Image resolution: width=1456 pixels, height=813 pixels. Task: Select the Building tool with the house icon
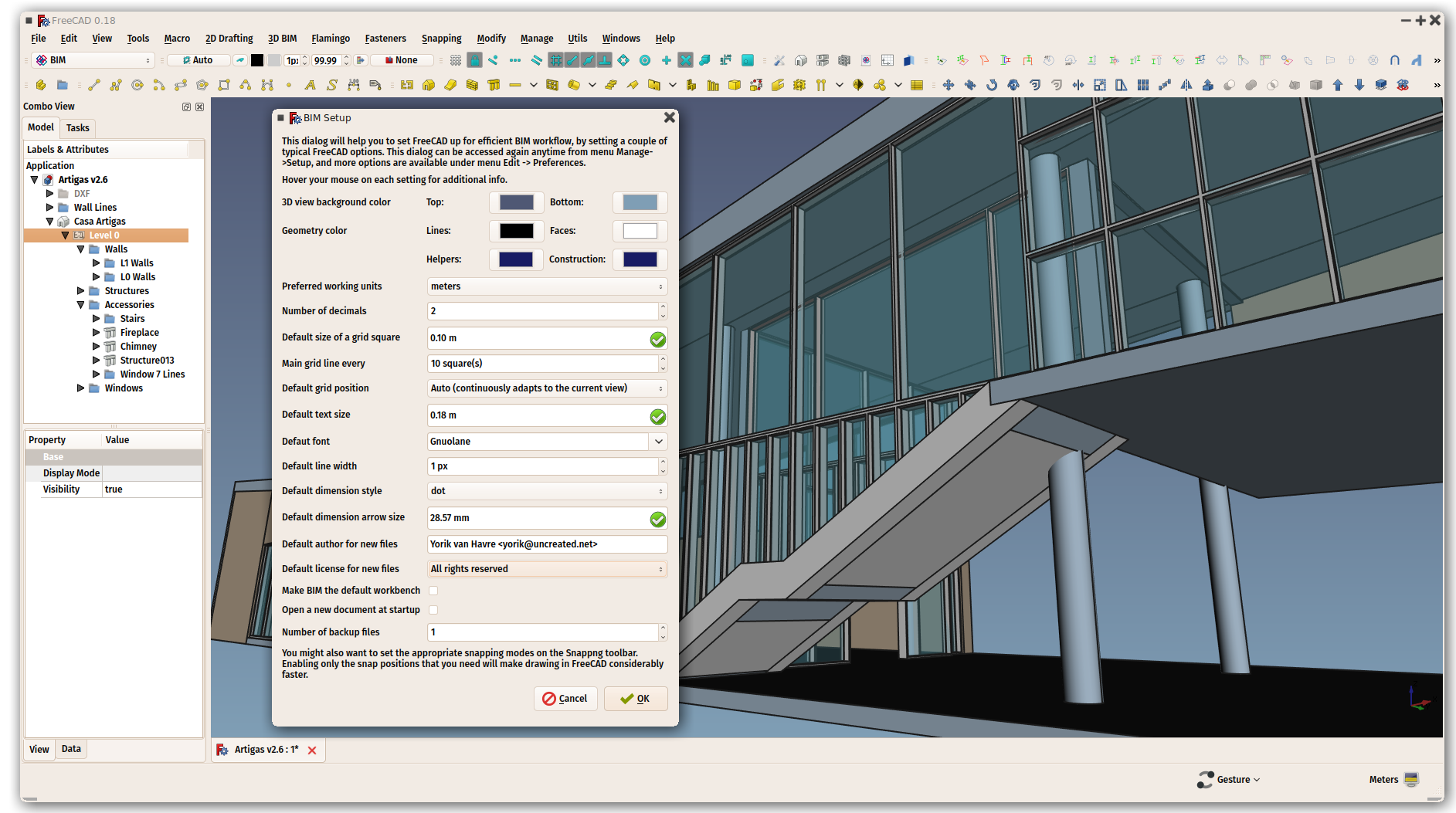[429, 85]
